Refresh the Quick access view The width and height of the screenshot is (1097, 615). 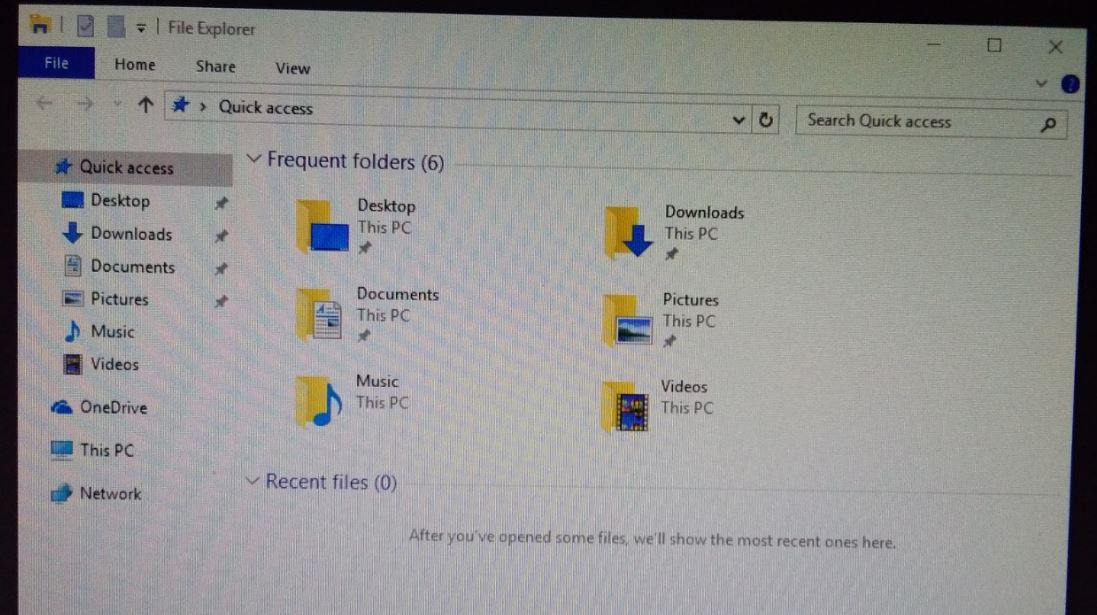tap(765, 120)
